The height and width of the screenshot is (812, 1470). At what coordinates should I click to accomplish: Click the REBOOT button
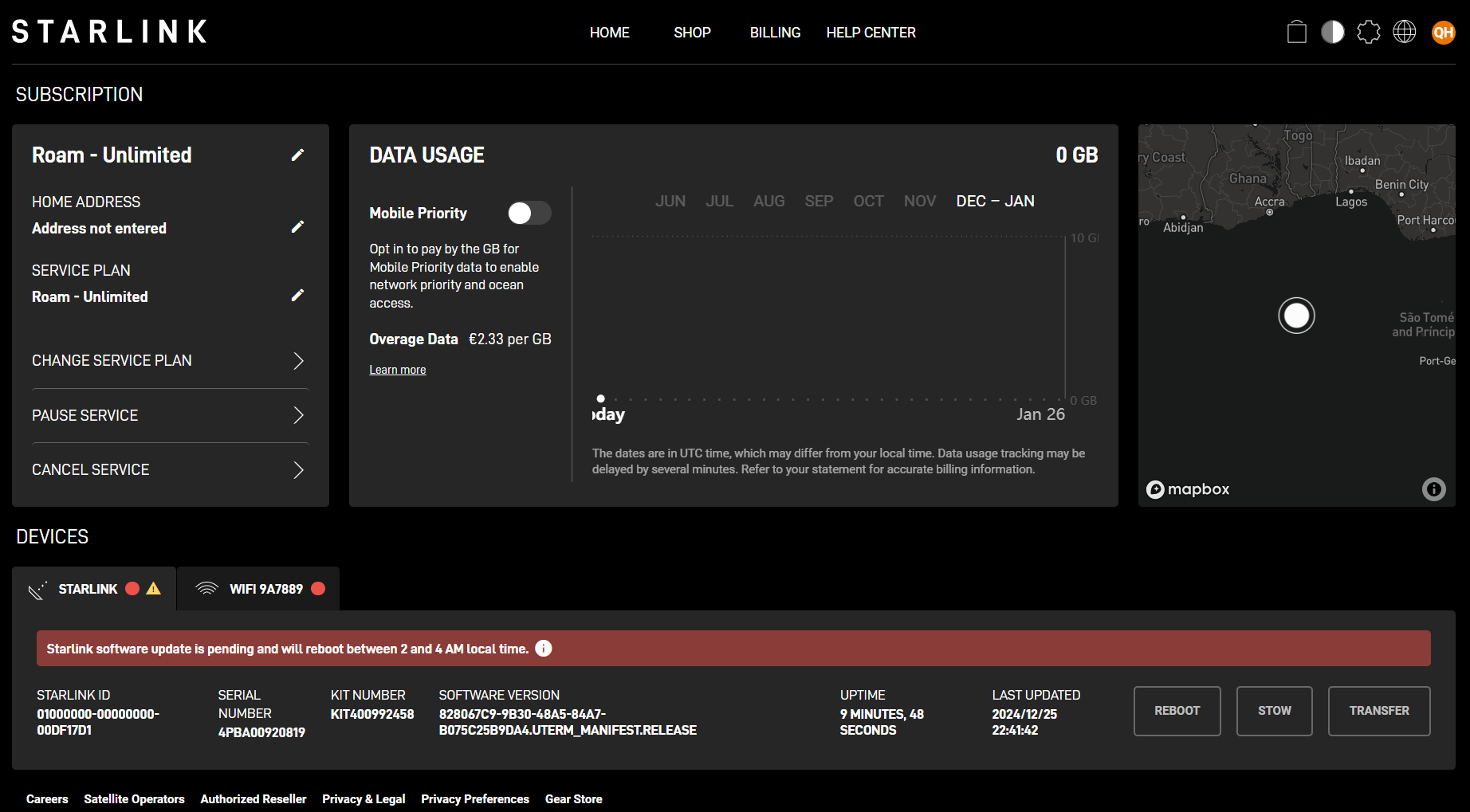(1177, 711)
